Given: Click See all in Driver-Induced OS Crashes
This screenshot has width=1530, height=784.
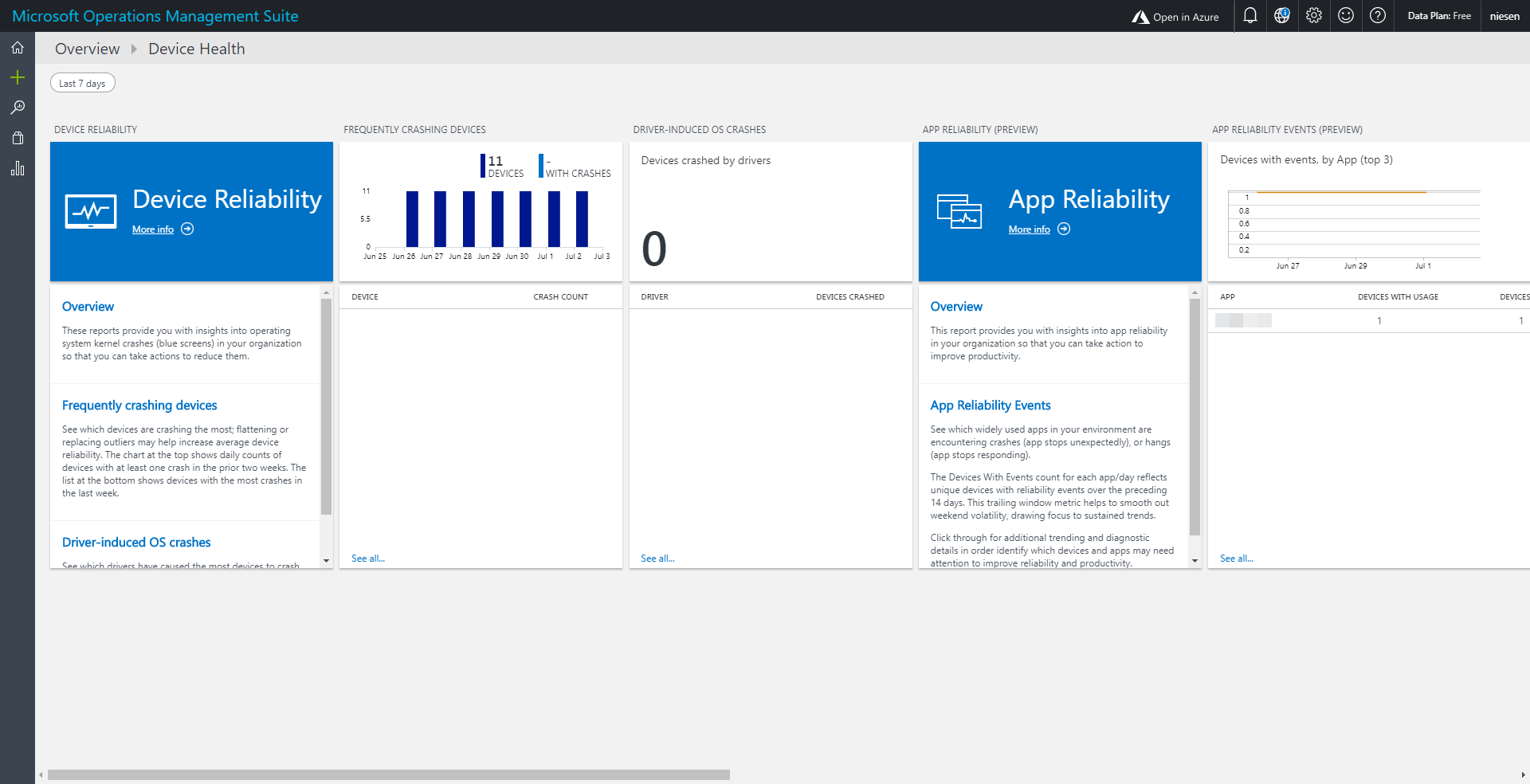Looking at the screenshot, I should click(657, 559).
